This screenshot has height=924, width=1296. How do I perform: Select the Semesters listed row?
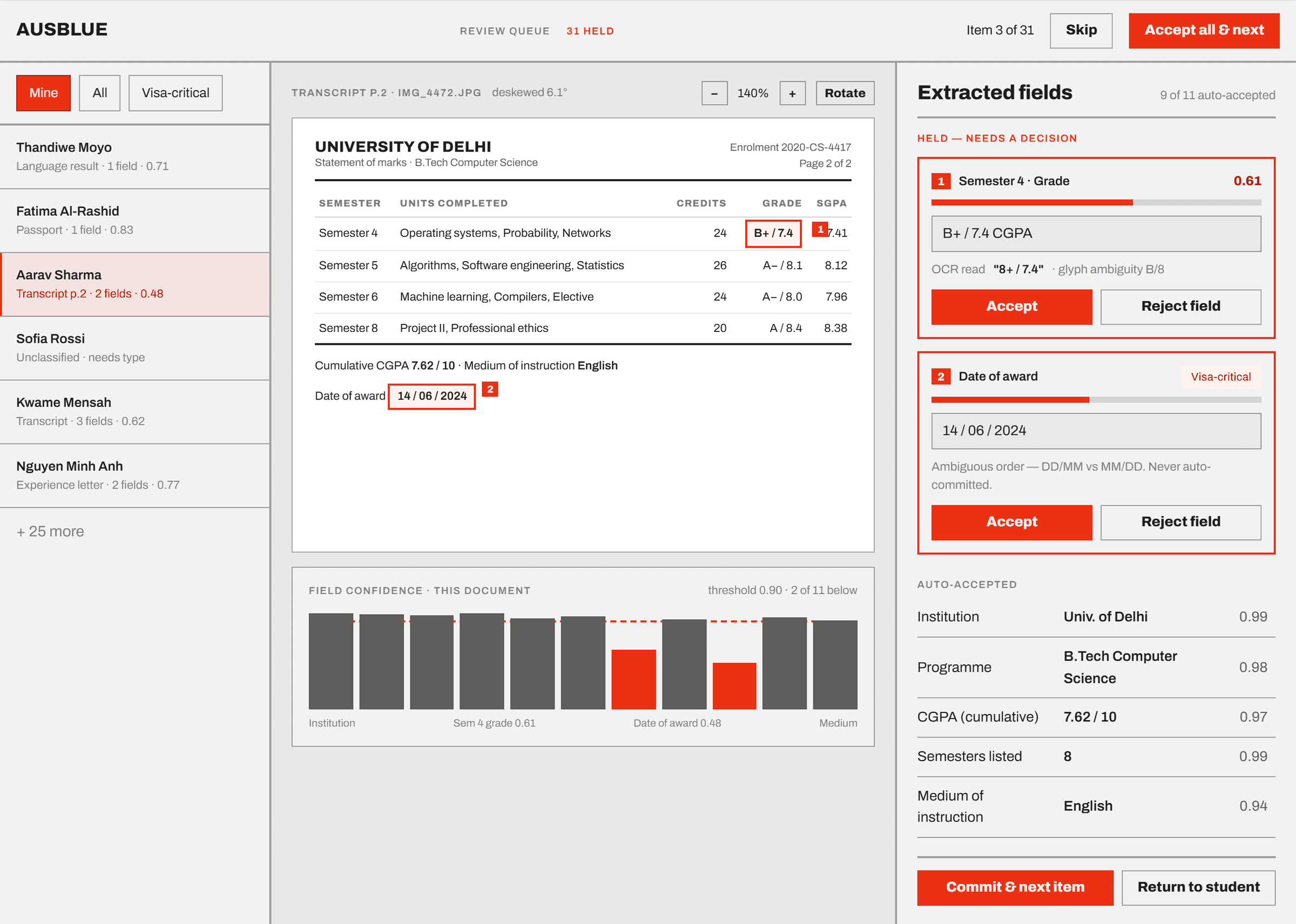[1096, 757]
